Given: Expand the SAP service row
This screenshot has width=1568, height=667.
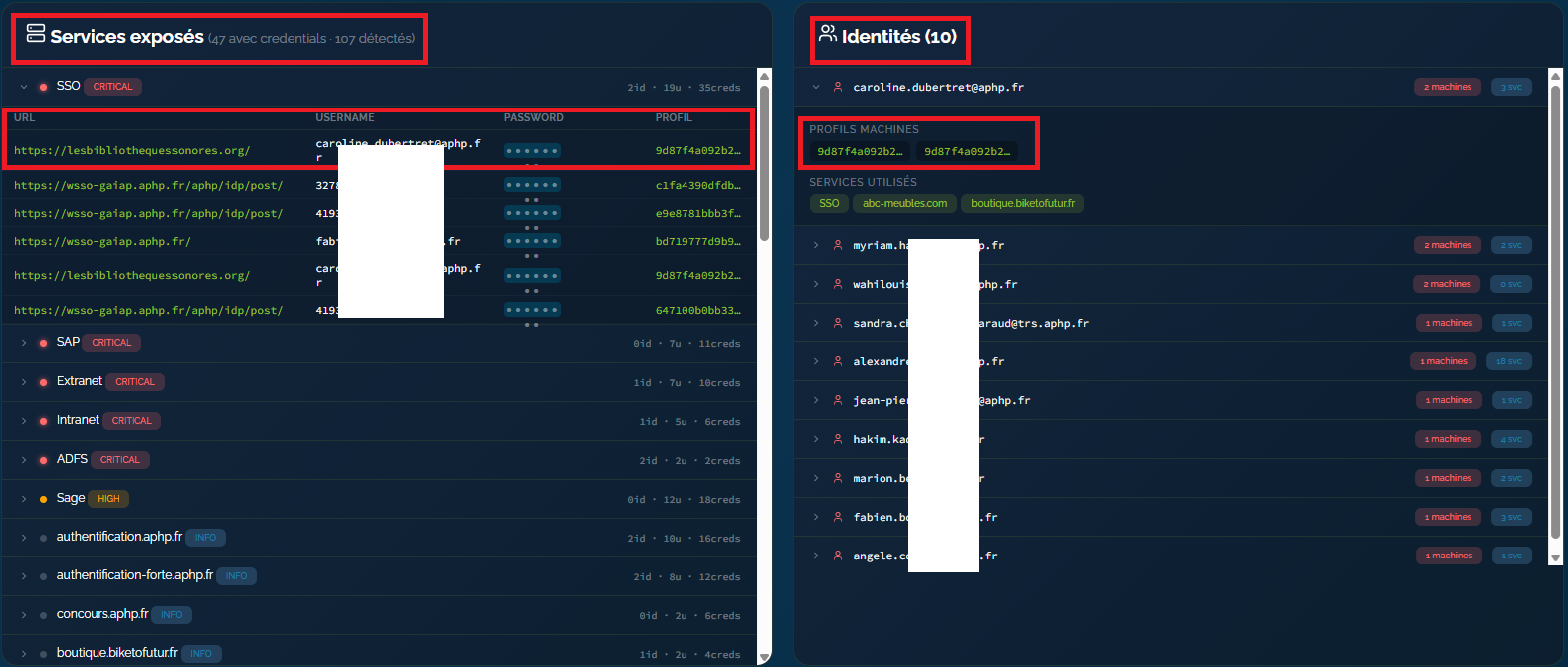Looking at the screenshot, I should point(24,343).
